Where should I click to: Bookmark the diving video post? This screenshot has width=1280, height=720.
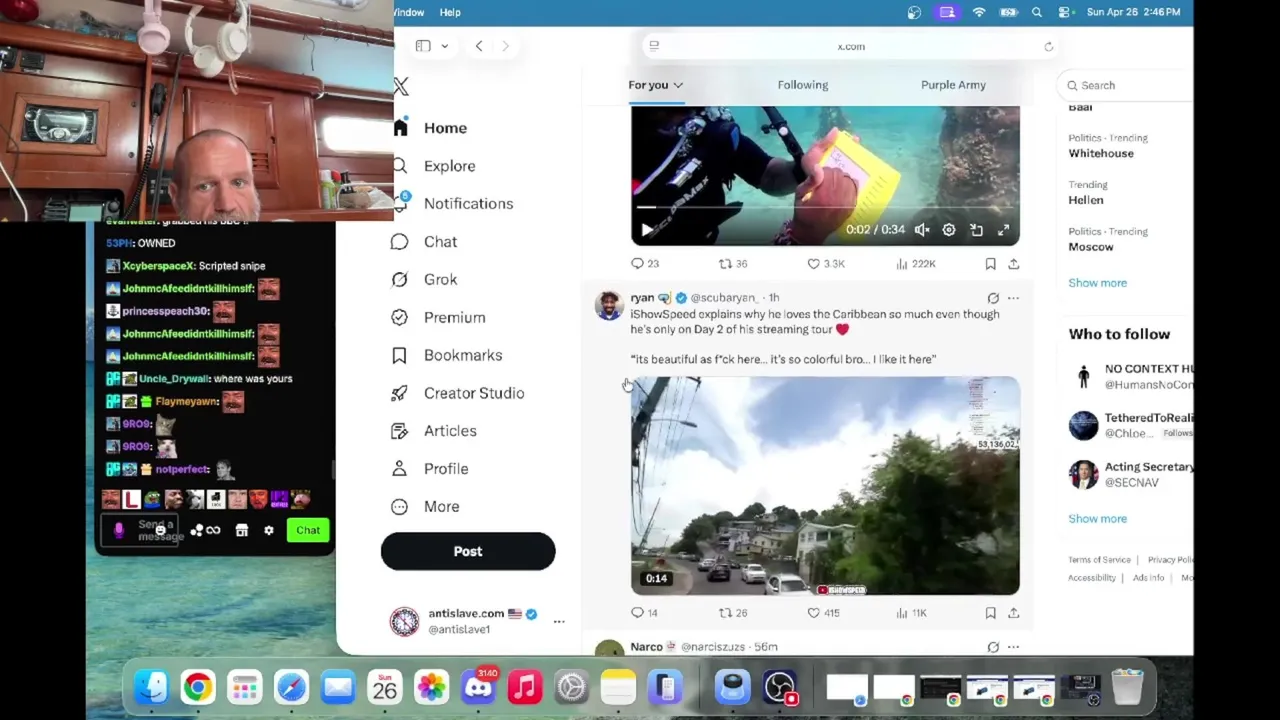[x=990, y=264]
